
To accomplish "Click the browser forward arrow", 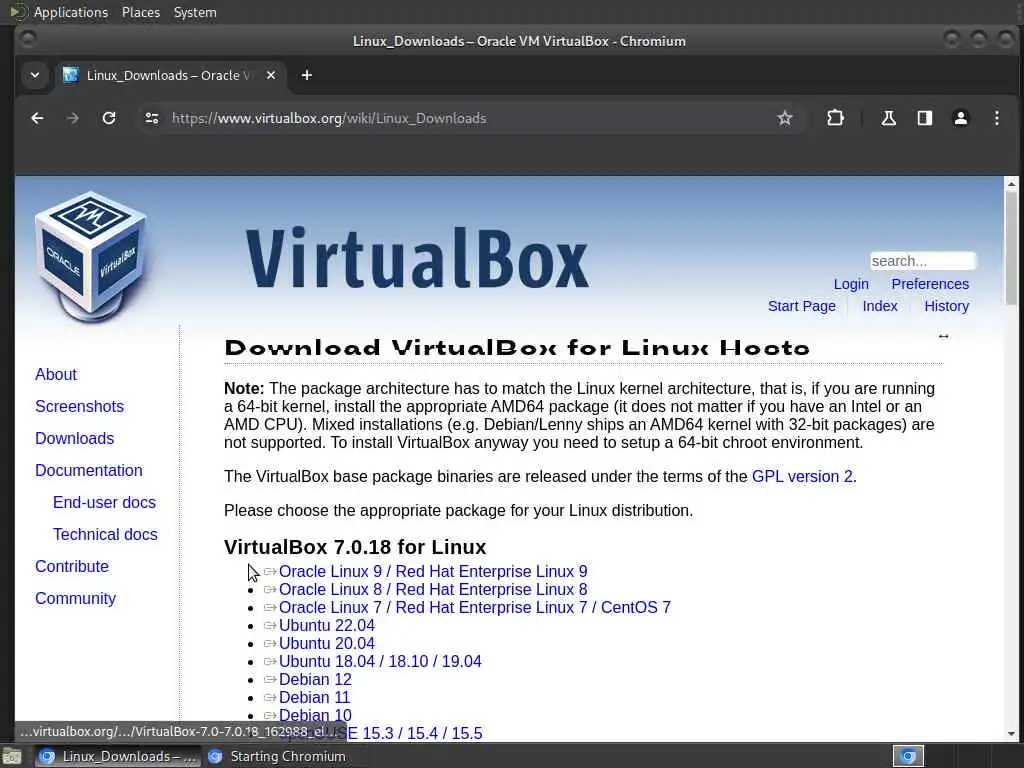I will click(72, 118).
